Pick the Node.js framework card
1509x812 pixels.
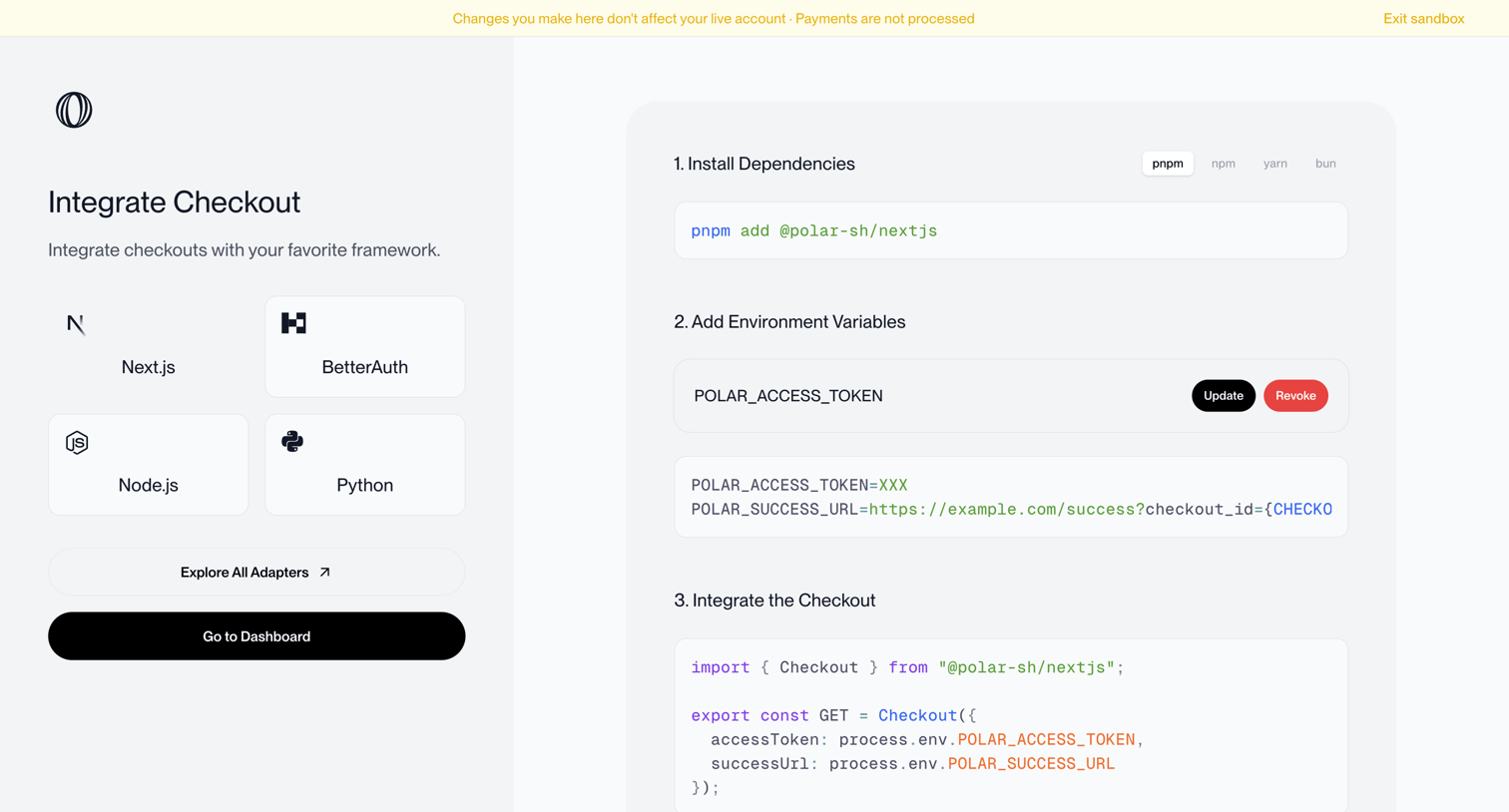148,465
